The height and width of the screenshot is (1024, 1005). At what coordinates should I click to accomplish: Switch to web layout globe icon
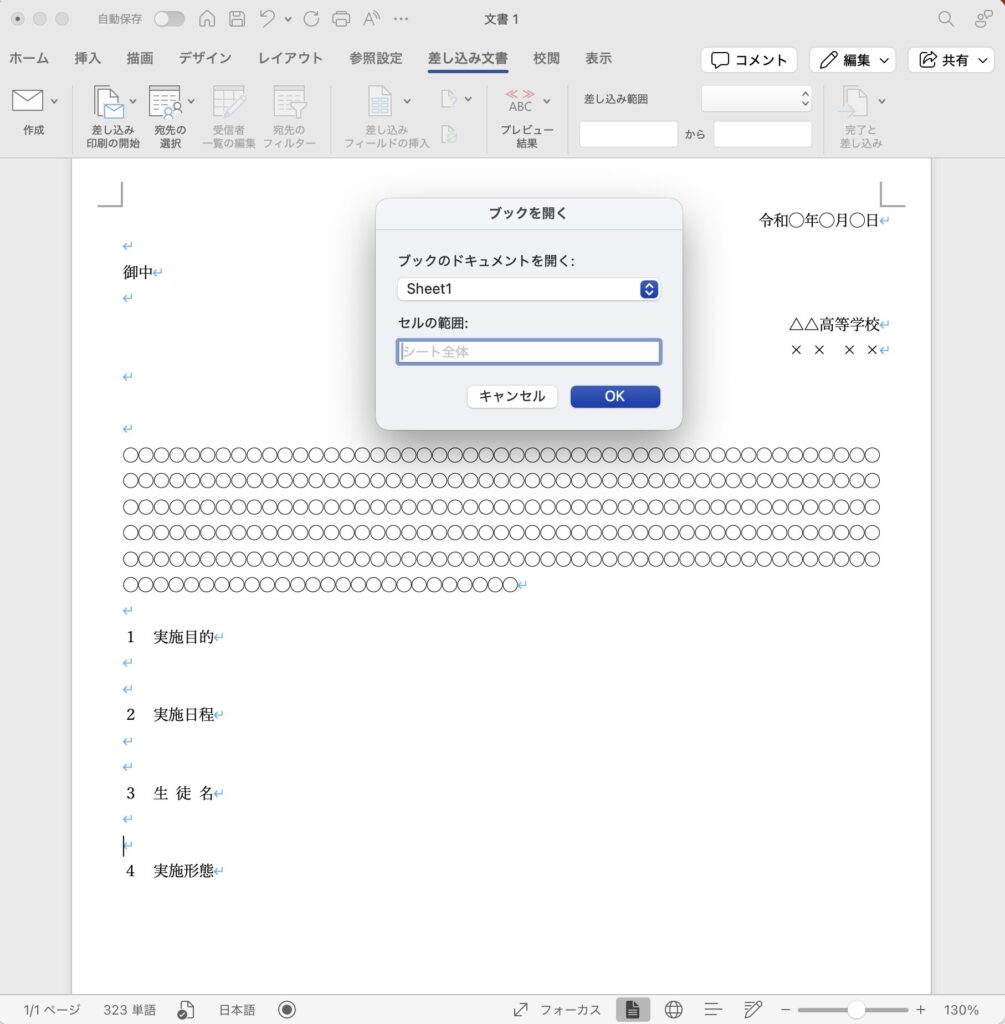click(674, 1009)
